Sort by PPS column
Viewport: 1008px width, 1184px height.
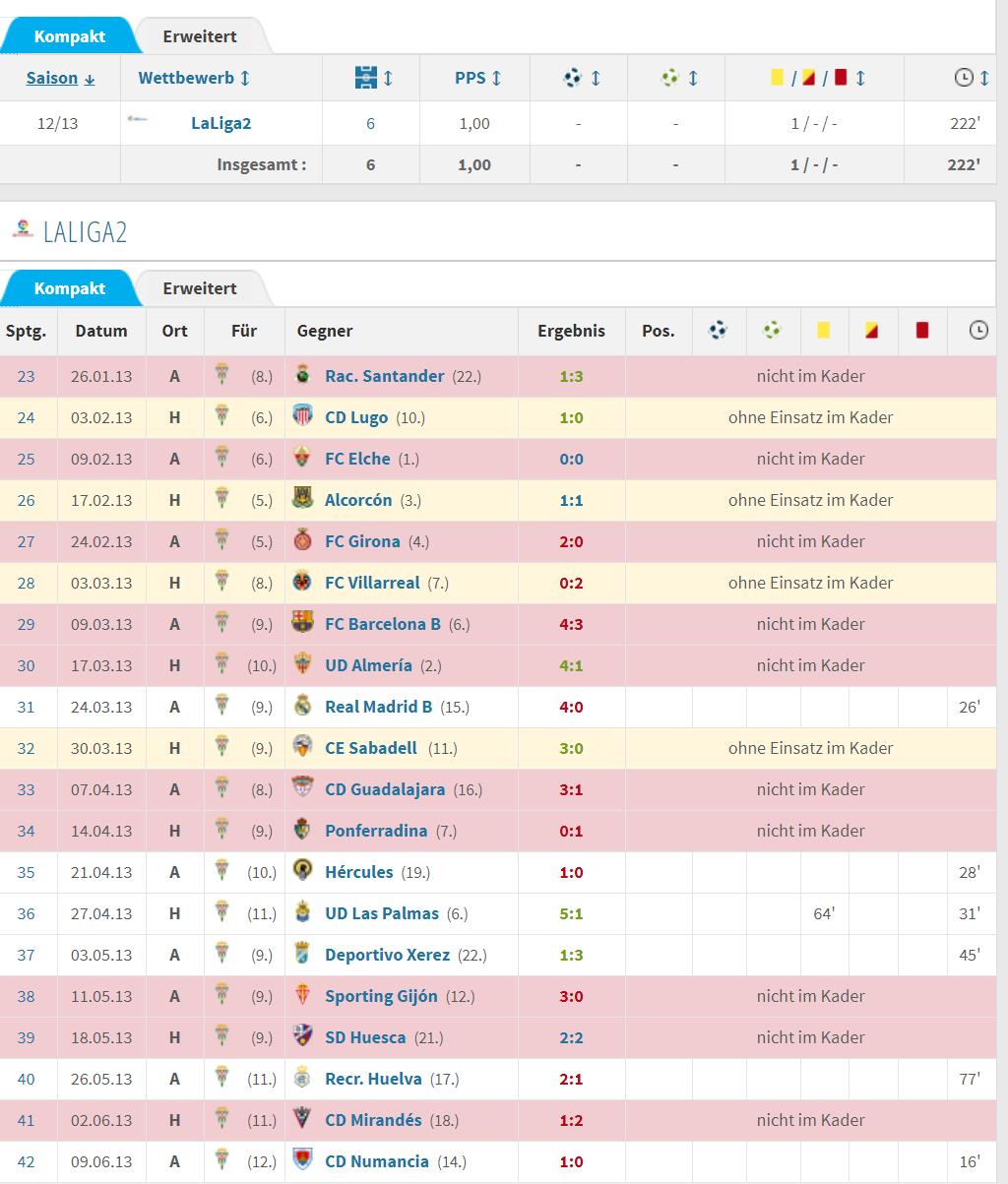(478, 78)
